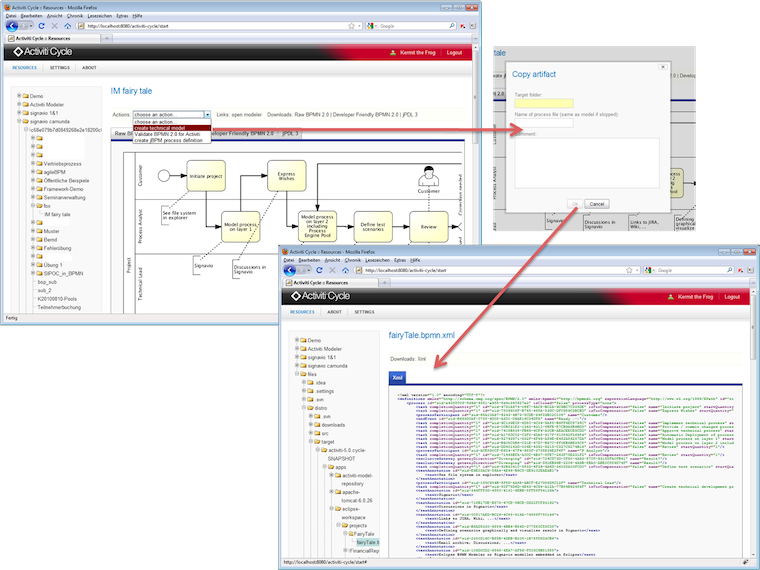This screenshot has width=760, height=570.
Task: Click the Define test scenarios task box
Action: click(373, 226)
